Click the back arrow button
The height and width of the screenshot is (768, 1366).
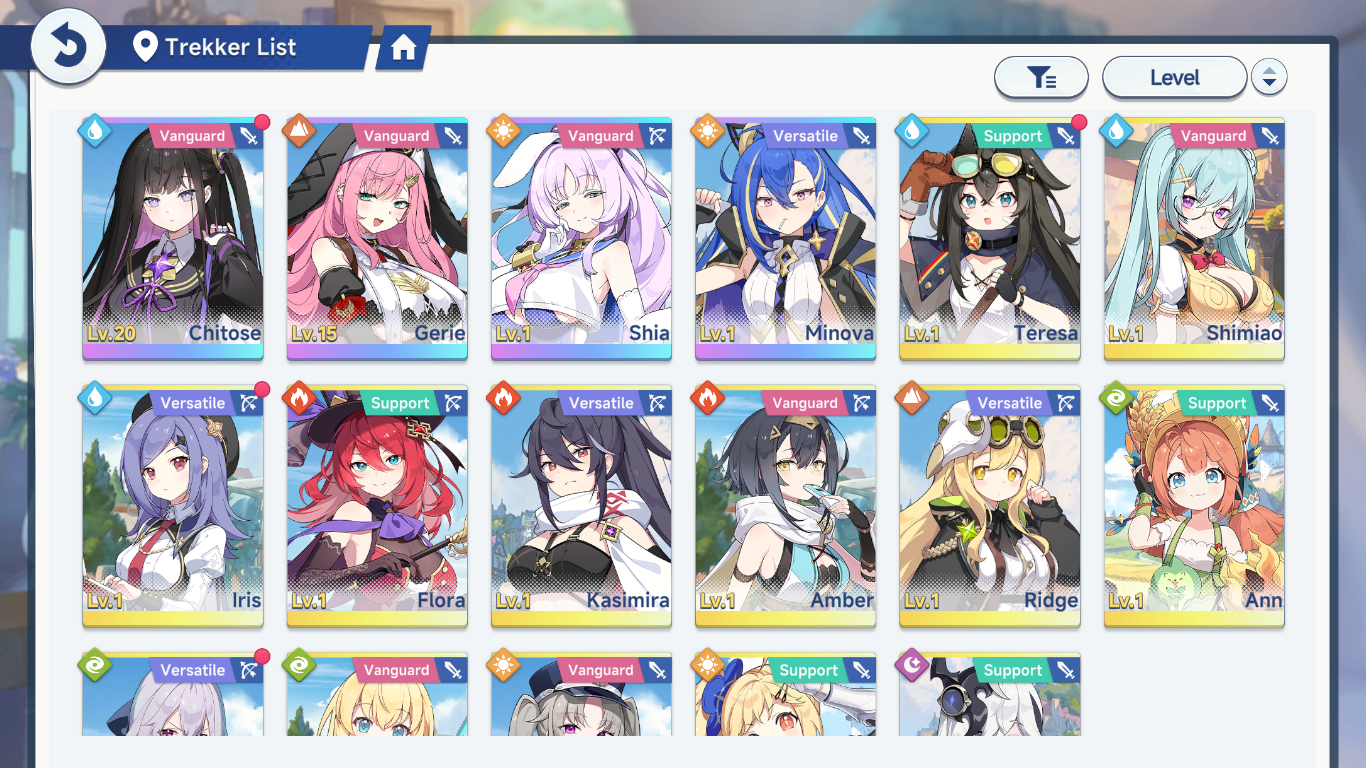coord(68,46)
